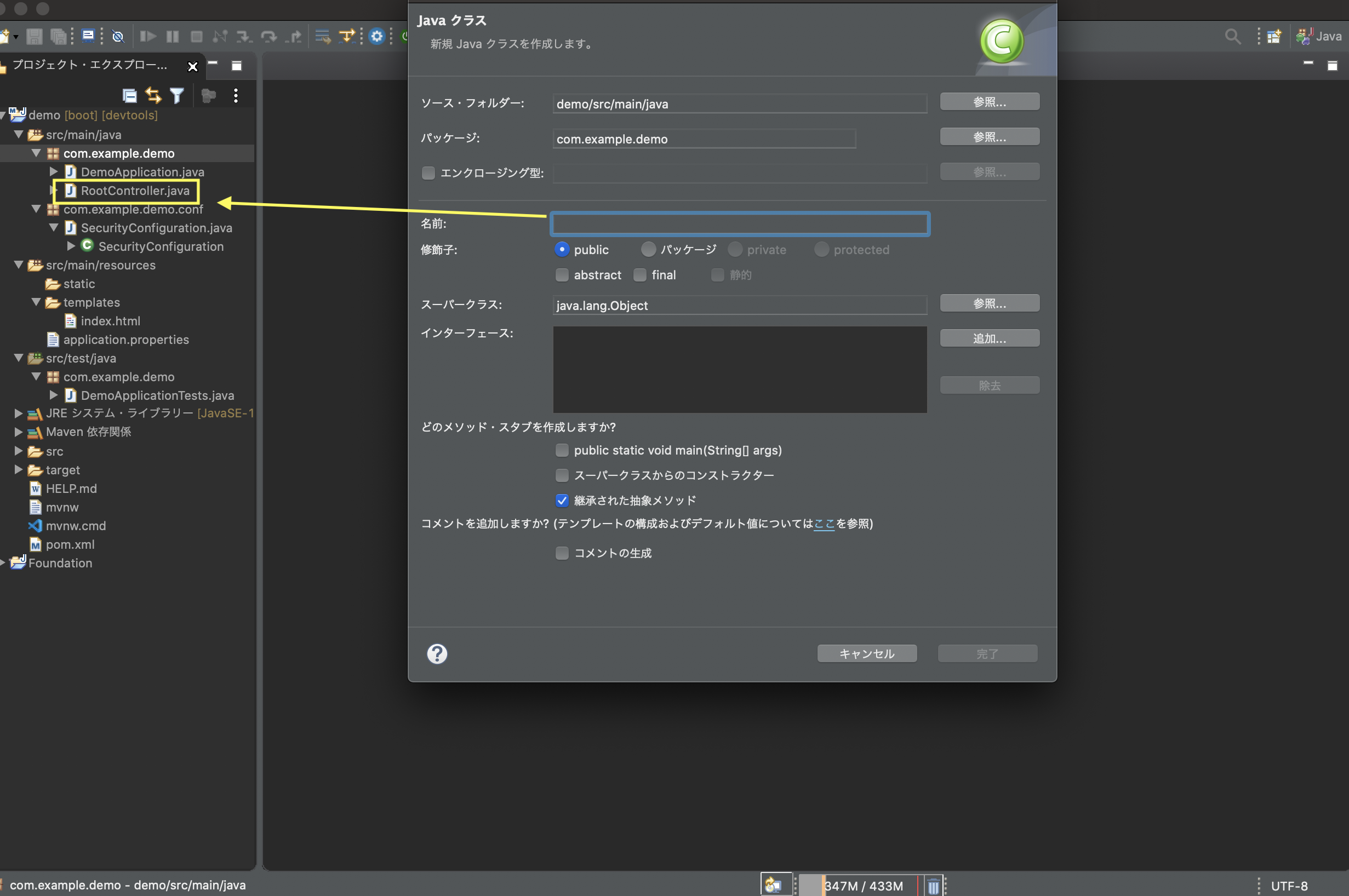This screenshot has width=1349, height=896.
Task: Focus the 名前 class name input field
Action: coord(740,224)
